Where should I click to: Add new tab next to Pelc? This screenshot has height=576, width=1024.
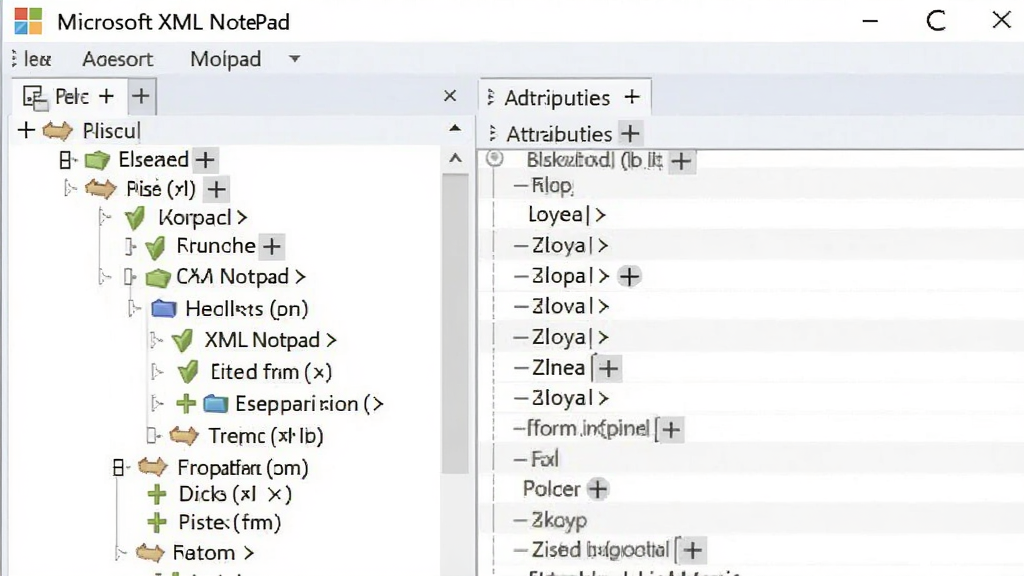pyautogui.click(x=141, y=97)
